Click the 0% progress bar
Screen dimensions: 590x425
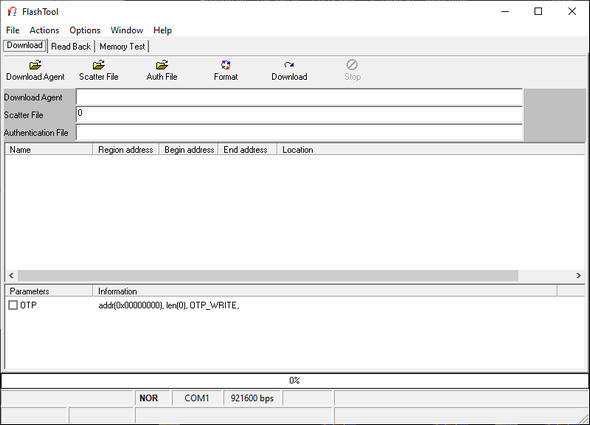tap(295, 381)
